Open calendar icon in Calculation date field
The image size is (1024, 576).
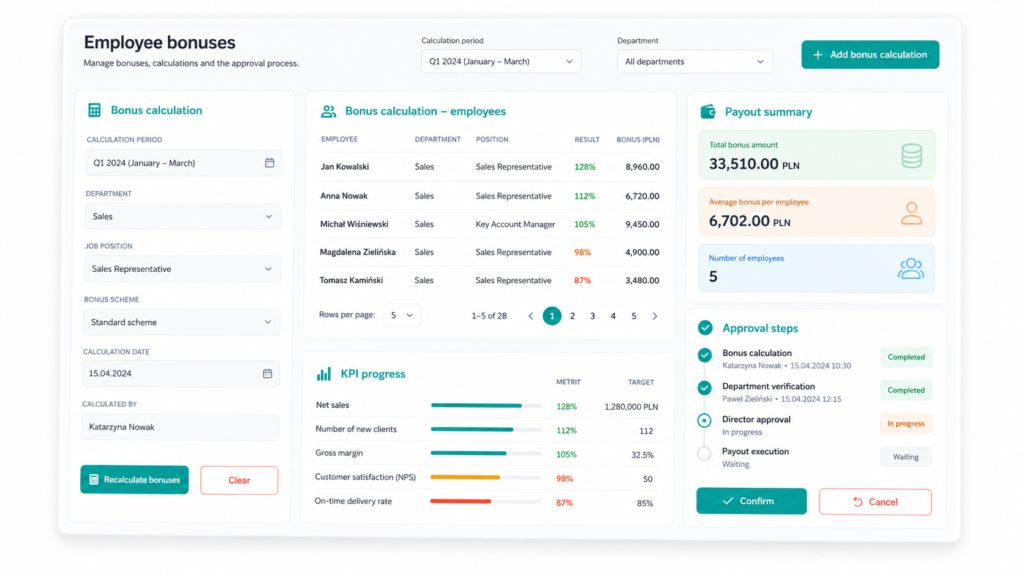point(267,374)
